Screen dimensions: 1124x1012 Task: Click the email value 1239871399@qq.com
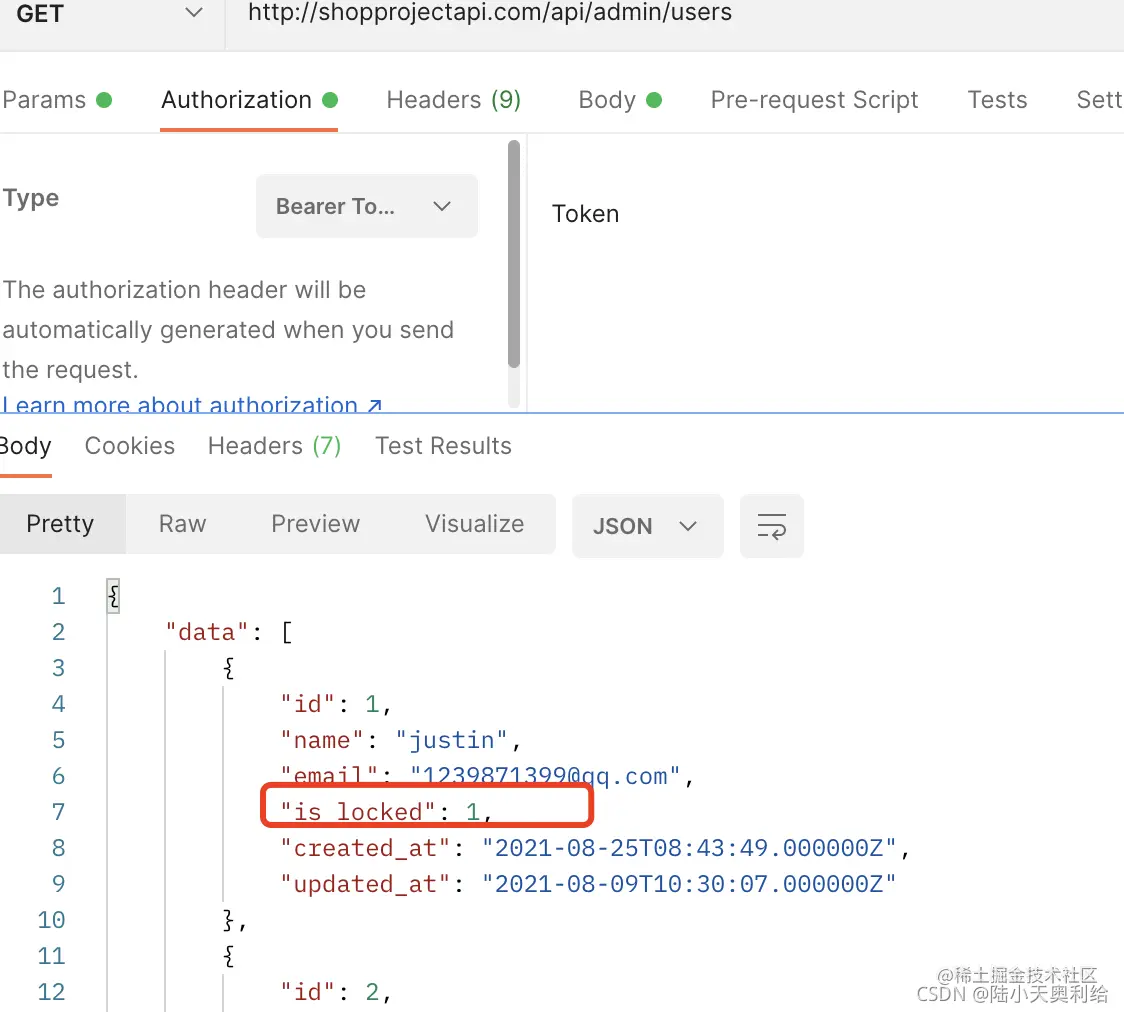point(545,775)
